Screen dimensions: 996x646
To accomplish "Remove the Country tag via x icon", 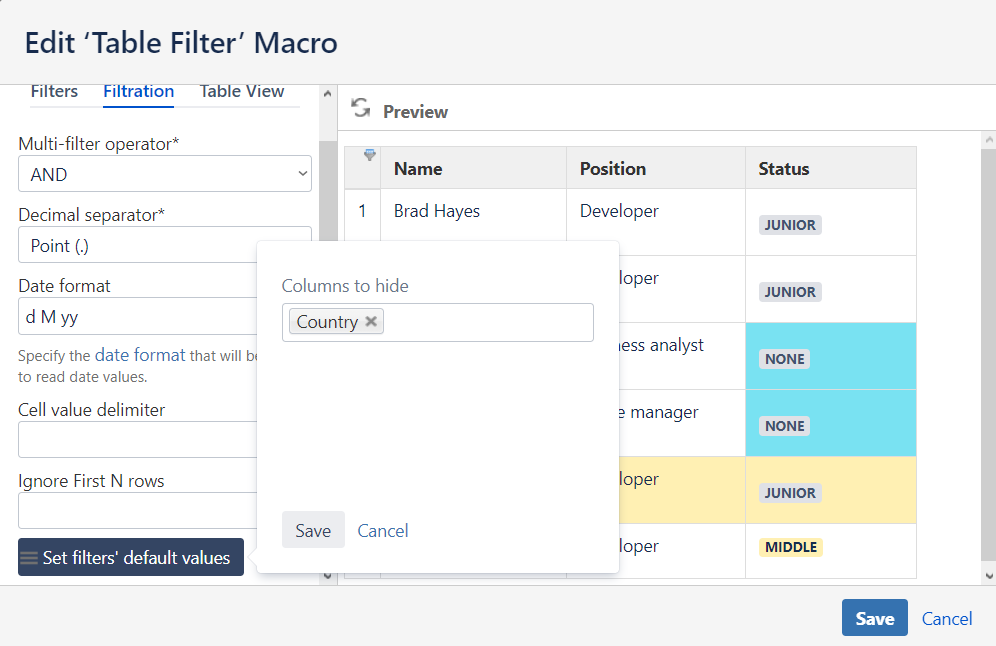I will coord(371,321).
